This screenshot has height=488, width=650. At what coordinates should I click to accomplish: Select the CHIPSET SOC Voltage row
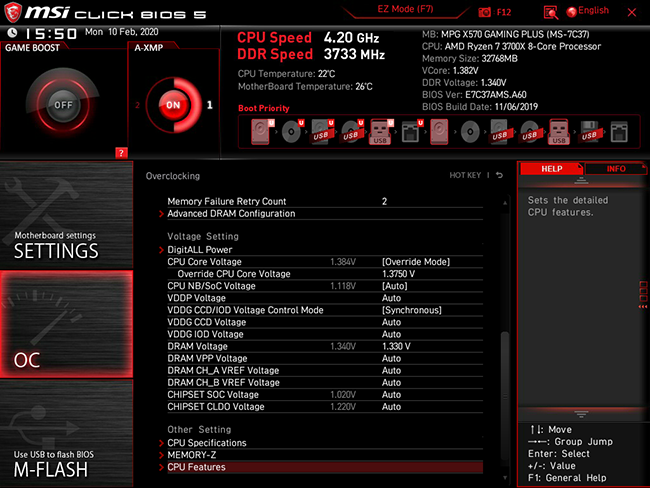pyautogui.click(x=325, y=394)
